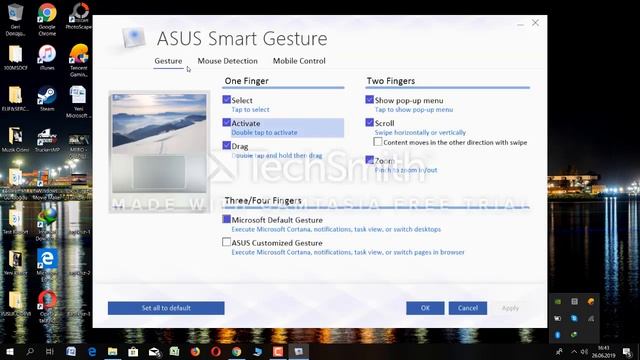Open Mail app from taskbar
Viewport: 640px width, 360px height.
pyautogui.click(x=154, y=351)
